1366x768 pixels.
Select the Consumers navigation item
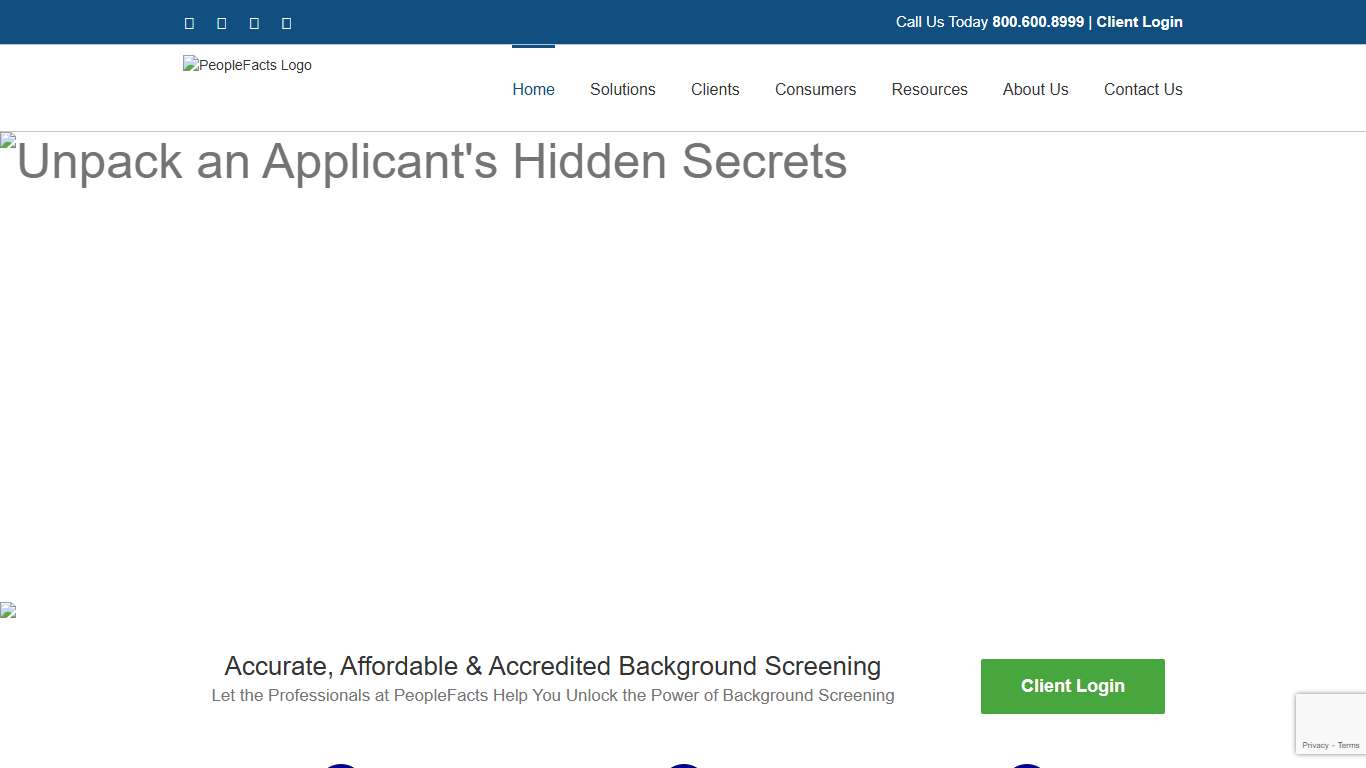[x=815, y=89]
